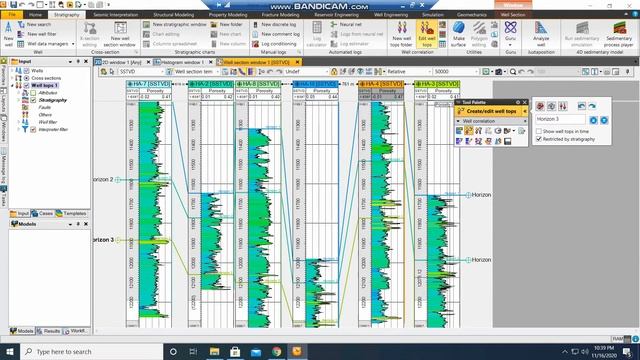Select the HA-3 [SSTVD] well header

click(437, 84)
